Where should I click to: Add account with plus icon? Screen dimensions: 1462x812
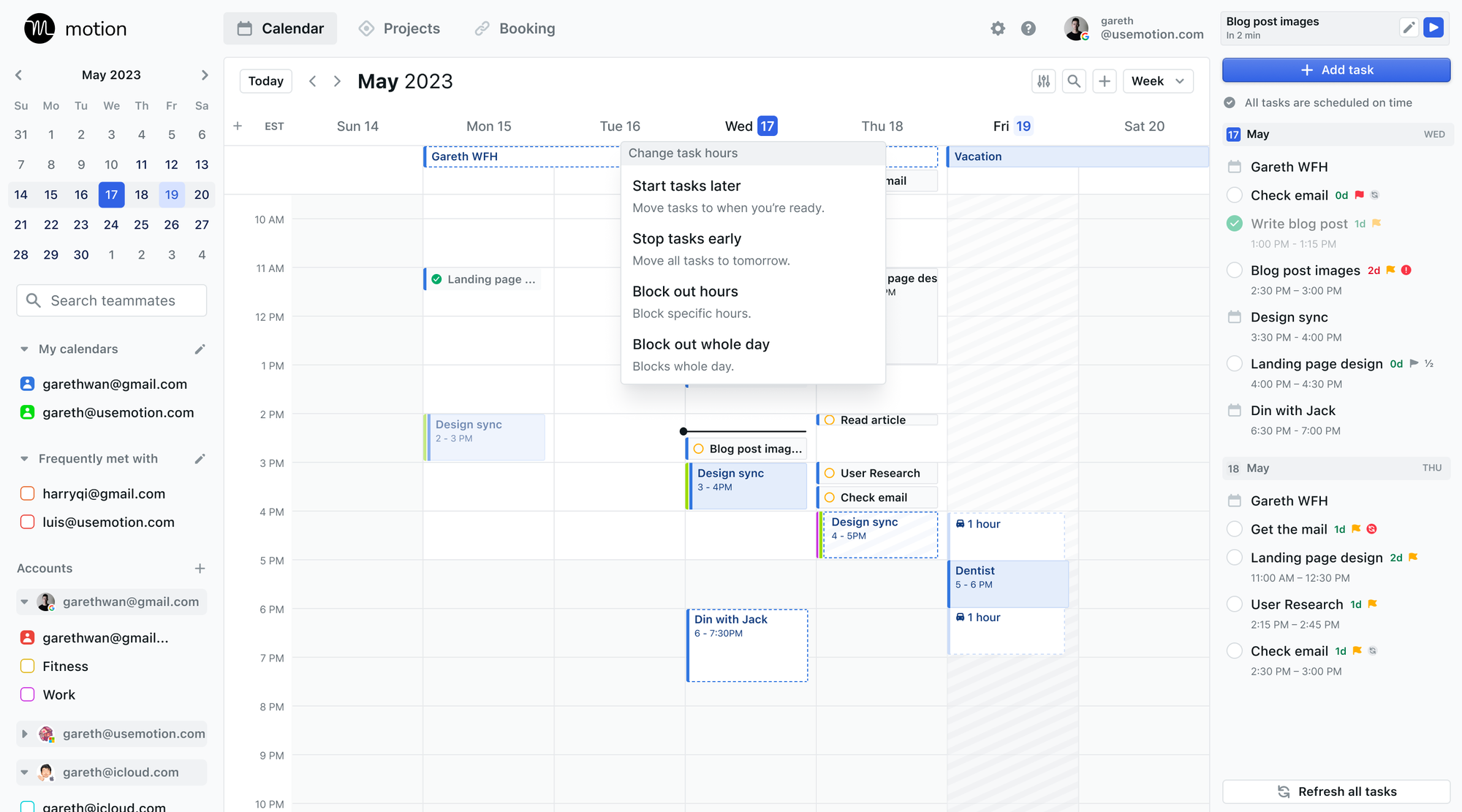(x=200, y=569)
